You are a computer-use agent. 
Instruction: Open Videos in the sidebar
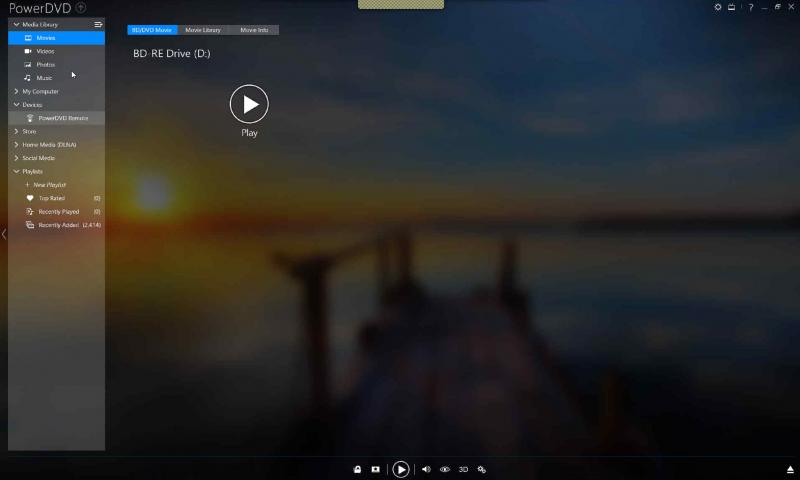point(56,51)
